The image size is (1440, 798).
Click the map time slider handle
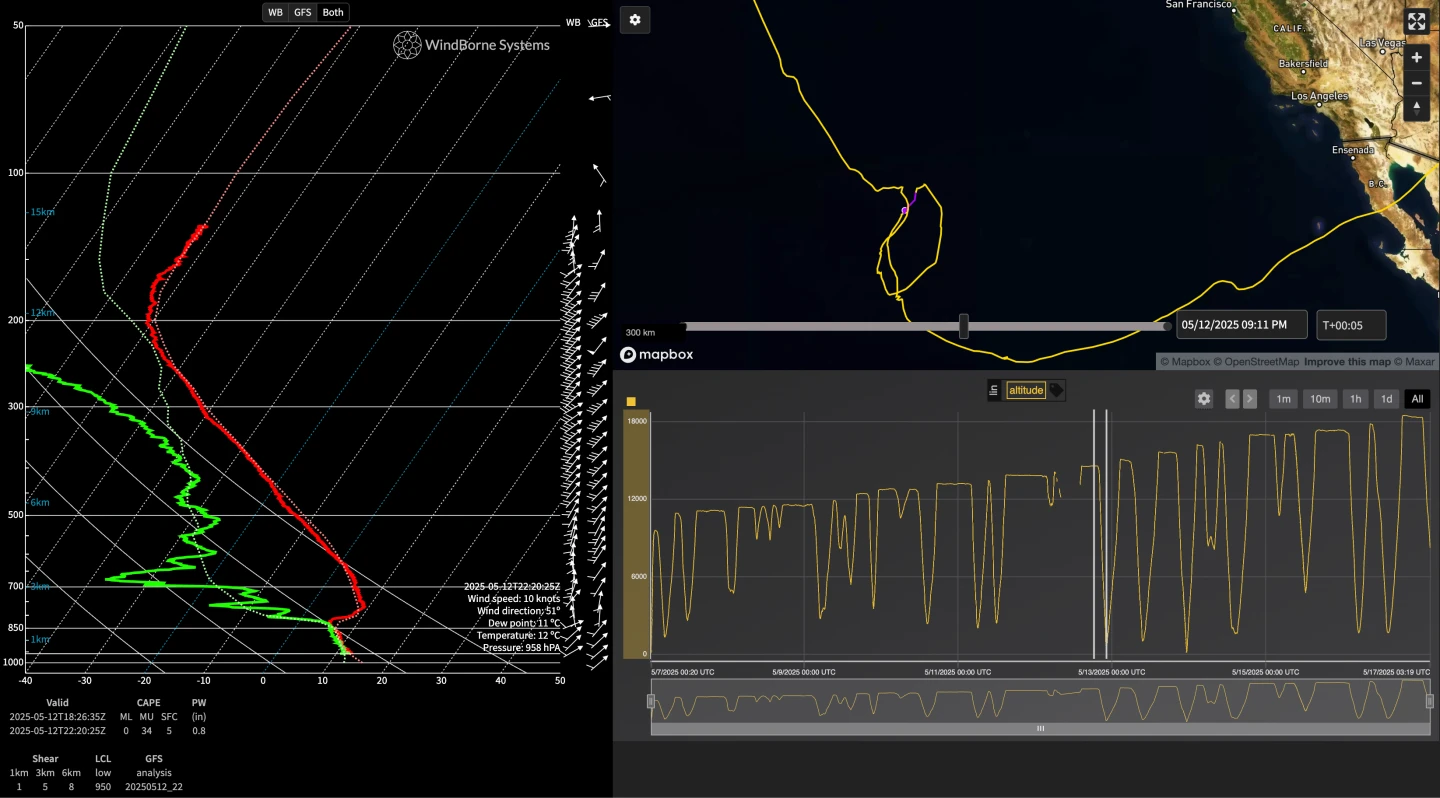(x=964, y=326)
